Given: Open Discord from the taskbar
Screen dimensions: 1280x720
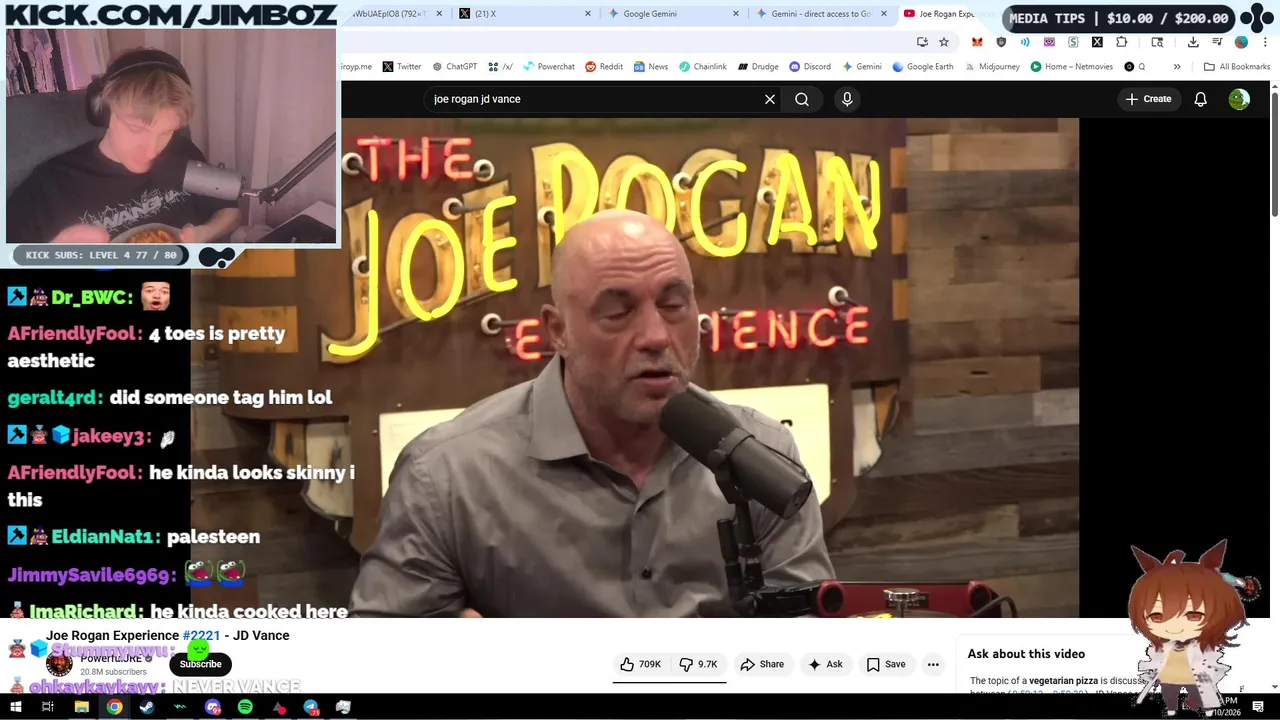Looking at the screenshot, I should [213, 707].
